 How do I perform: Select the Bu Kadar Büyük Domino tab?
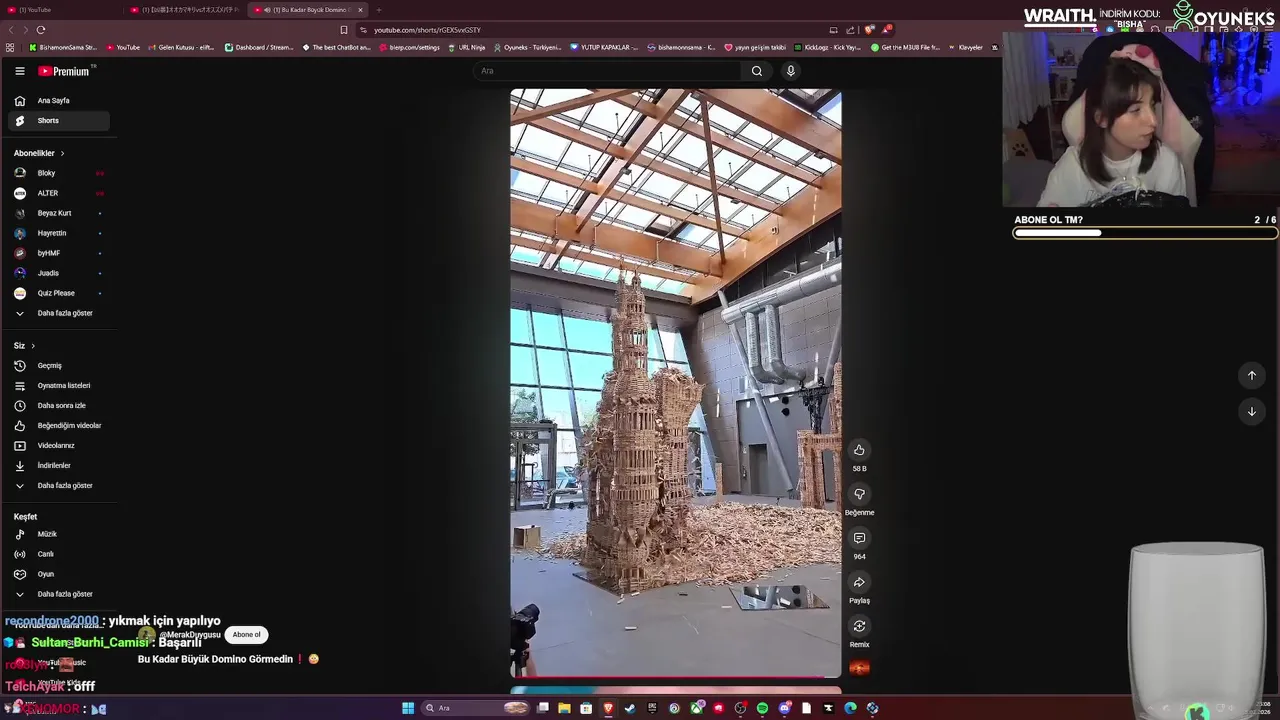(308, 10)
